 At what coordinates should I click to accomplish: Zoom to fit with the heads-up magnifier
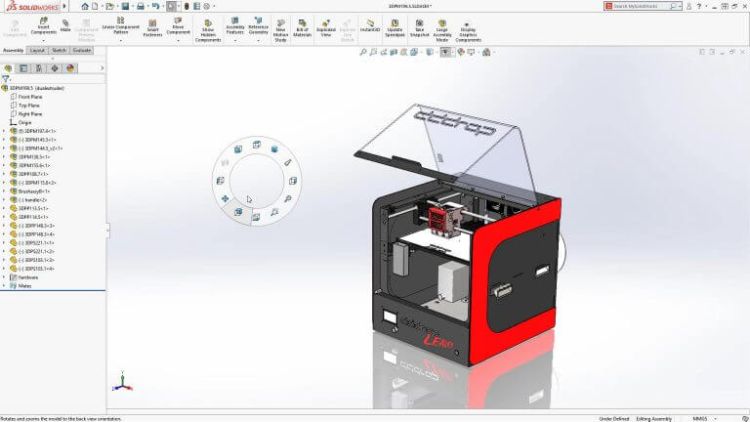[x=363, y=52]
